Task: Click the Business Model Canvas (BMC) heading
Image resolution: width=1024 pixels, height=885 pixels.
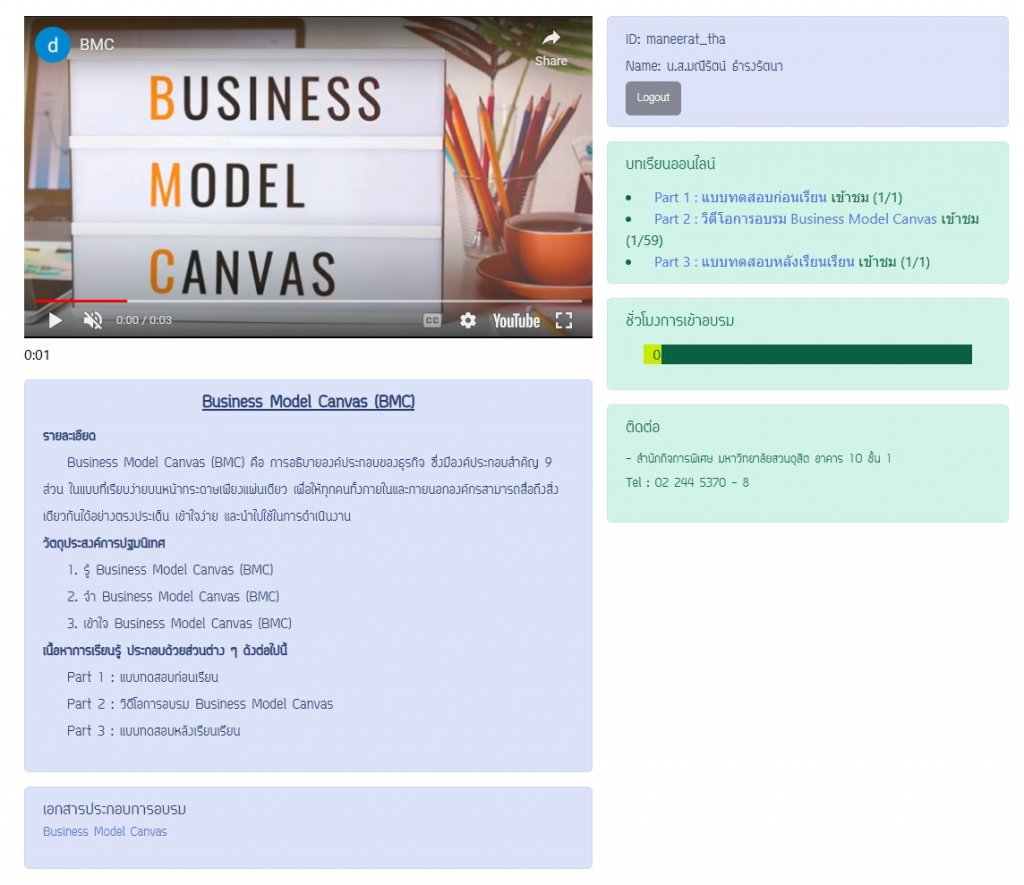Action: tap(308, 402)
